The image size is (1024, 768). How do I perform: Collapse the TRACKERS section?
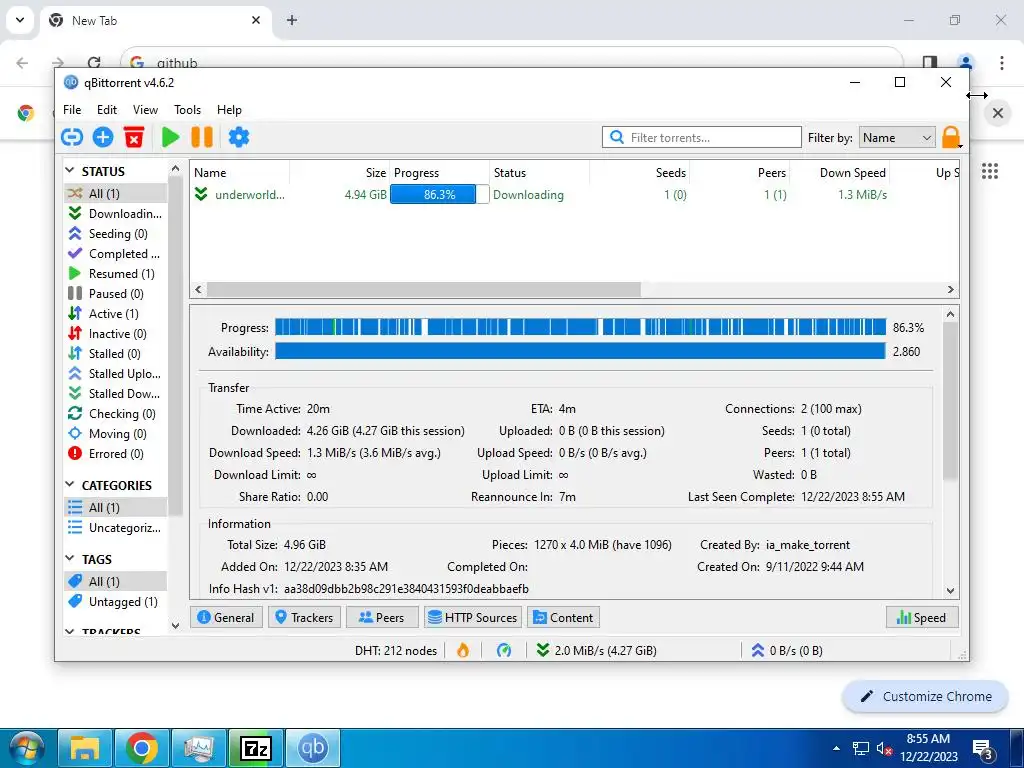click(x=71, y=632)
